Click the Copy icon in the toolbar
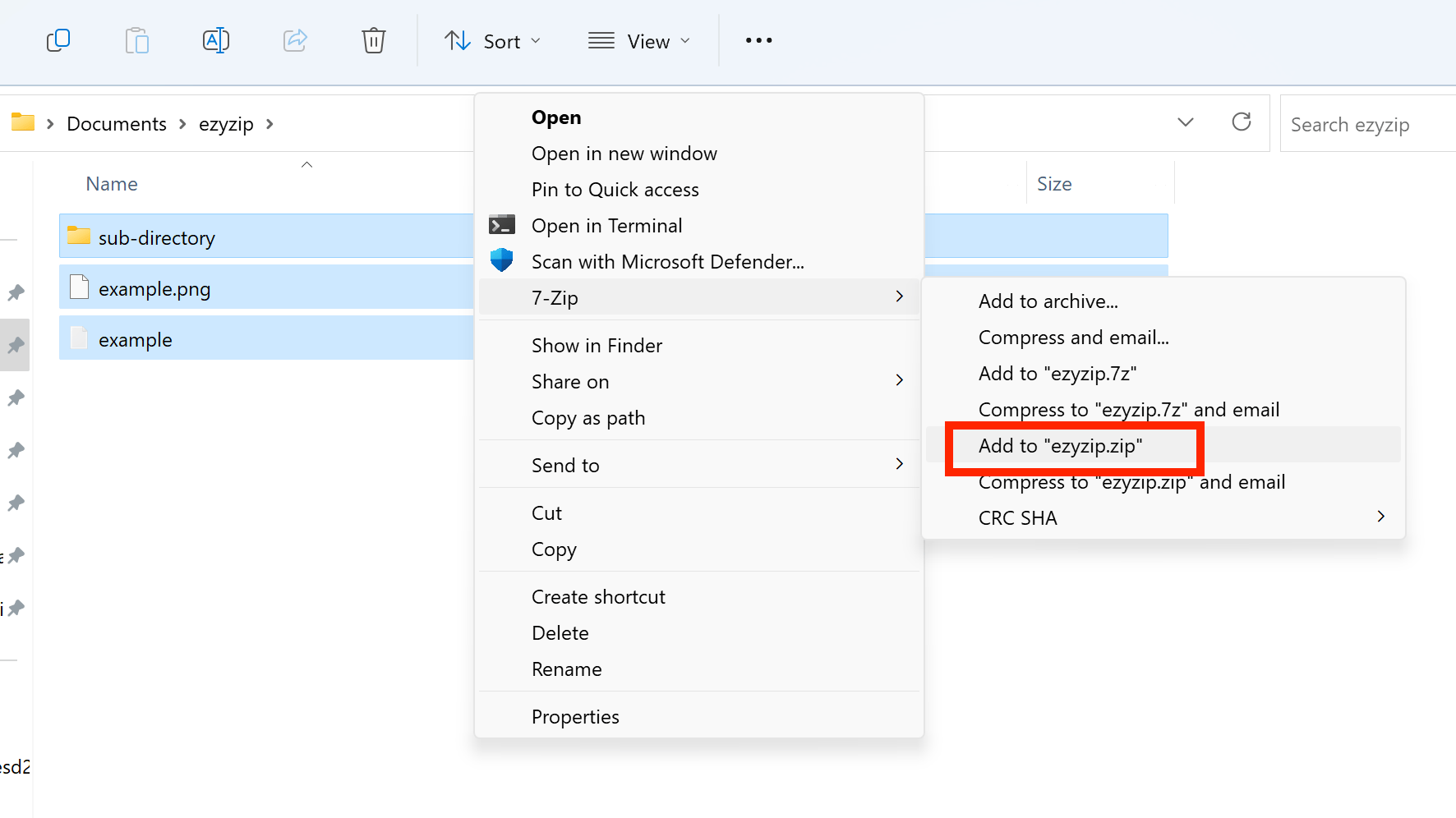The image size is (1456, 818). [x=58, y=40]
